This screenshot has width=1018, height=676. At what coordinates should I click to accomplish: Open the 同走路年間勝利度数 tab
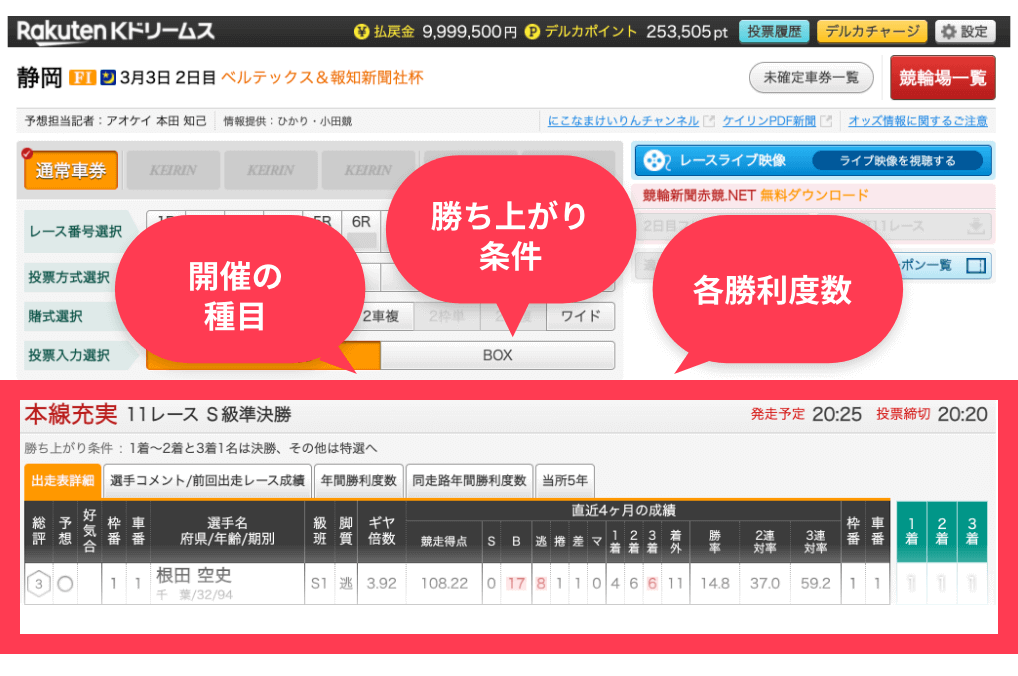pyautogui.click(x=469, y=481)
